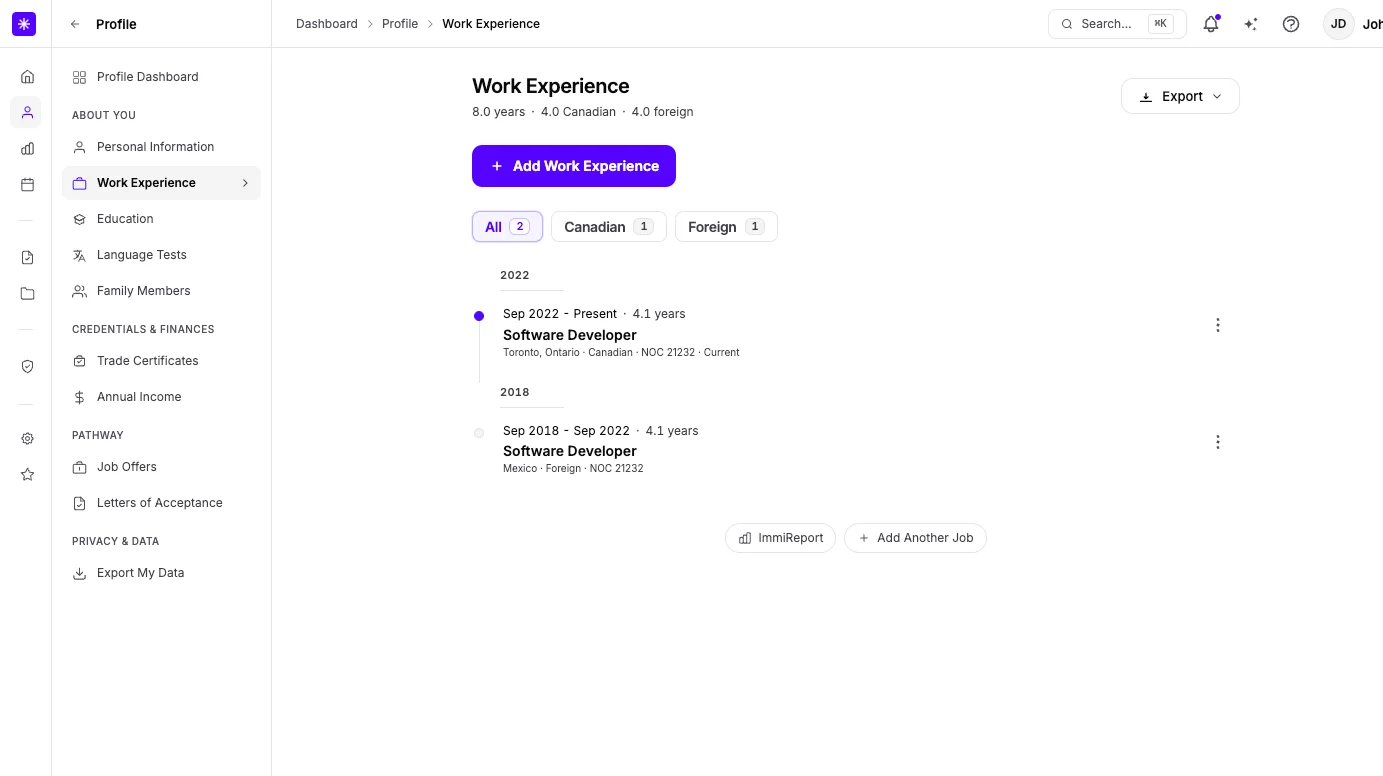Screen dimensions: 1383x776
Task: Click Add Another Job
Action: [x=915, y=538]
